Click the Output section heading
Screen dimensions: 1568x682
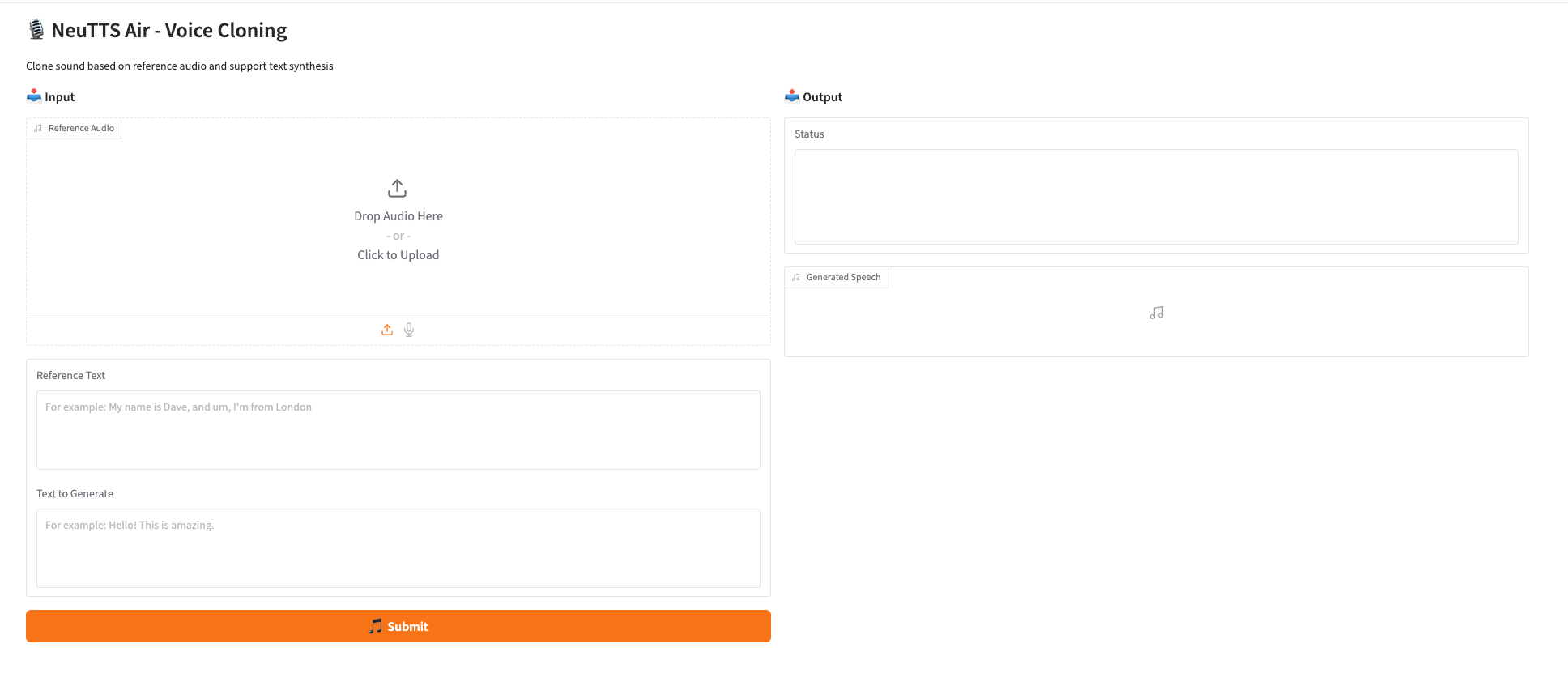coord(822,96)
